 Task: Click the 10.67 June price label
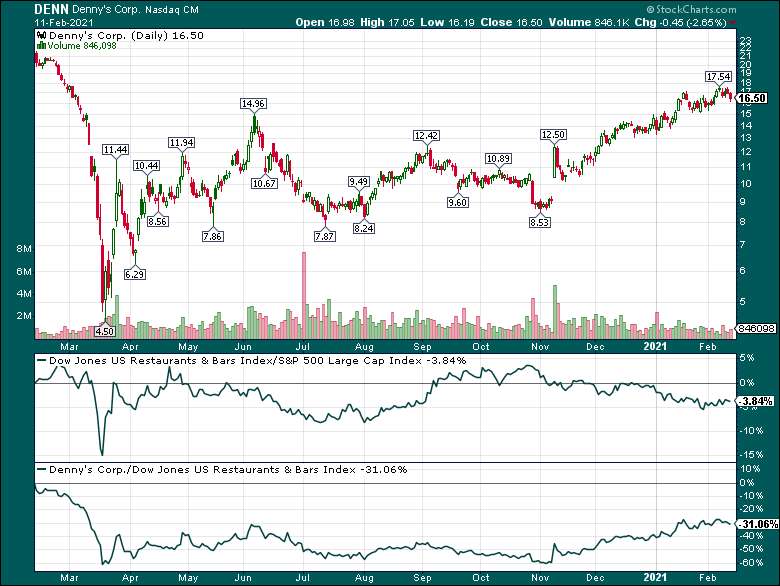pyautogui.click(x=264, y=183)
